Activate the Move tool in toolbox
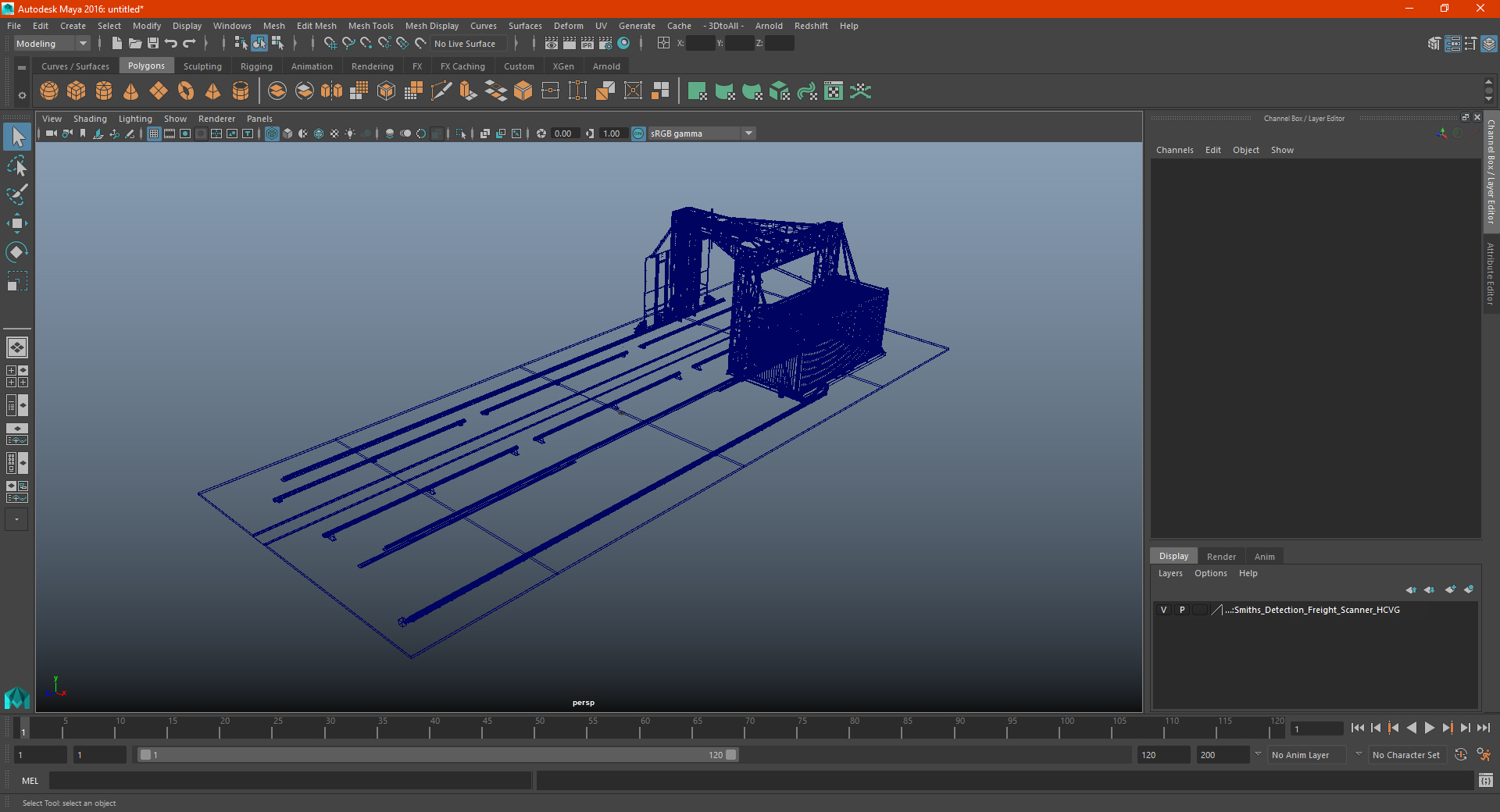 point(17,223)
